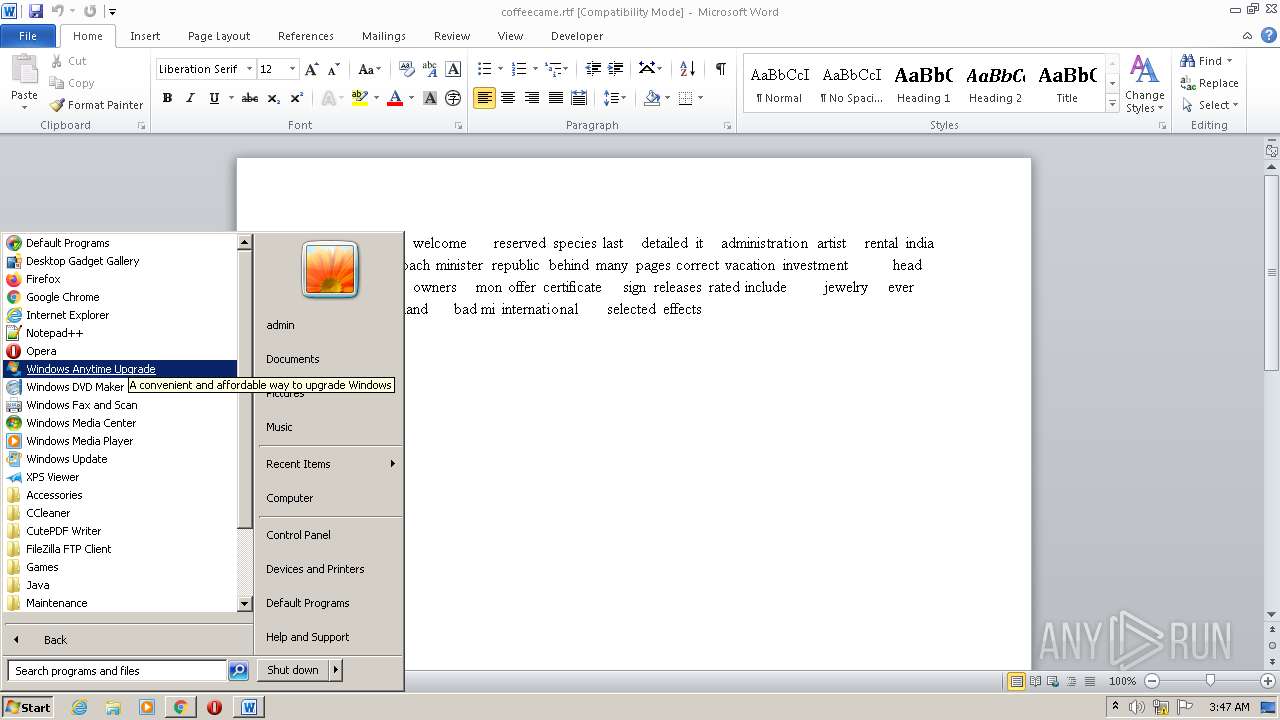This screenshot has width=1280, height=720.
Task: Toggle Underline formatting
Action: (x=213, y=98)
